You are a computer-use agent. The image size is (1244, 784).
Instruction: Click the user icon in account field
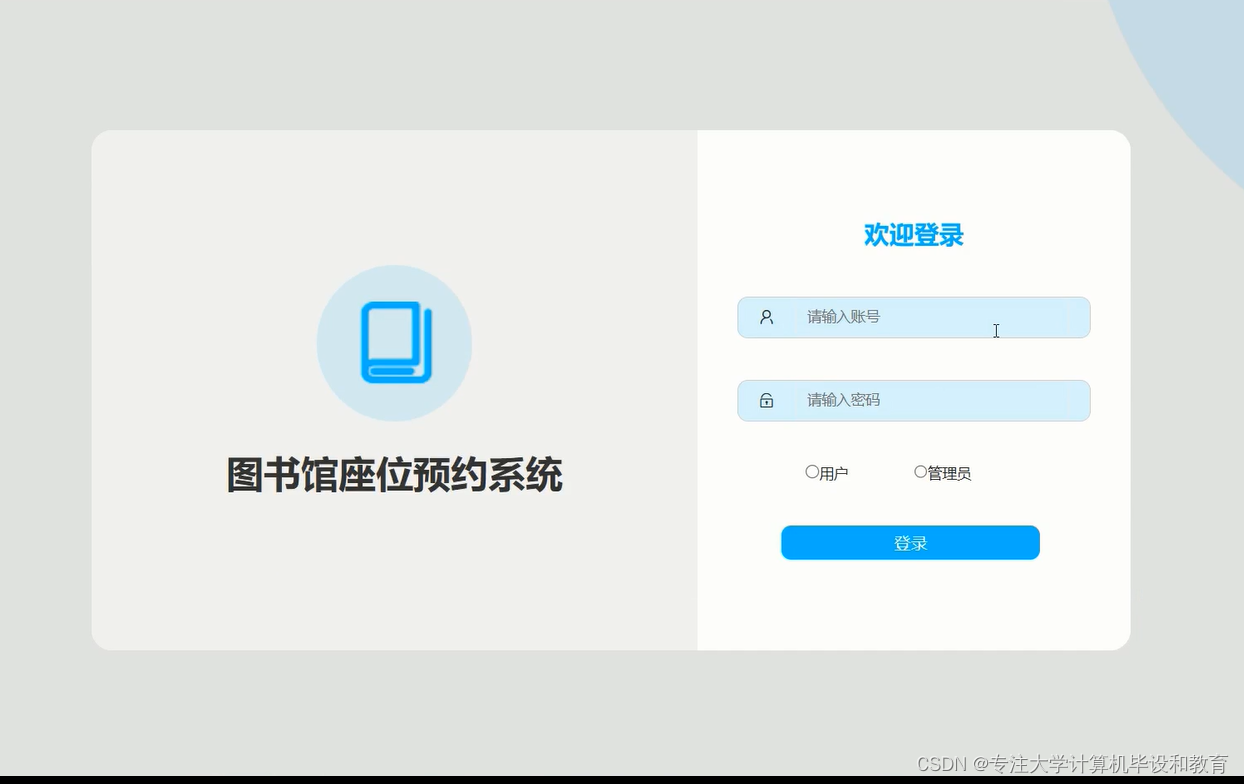(x=766, y=317)
